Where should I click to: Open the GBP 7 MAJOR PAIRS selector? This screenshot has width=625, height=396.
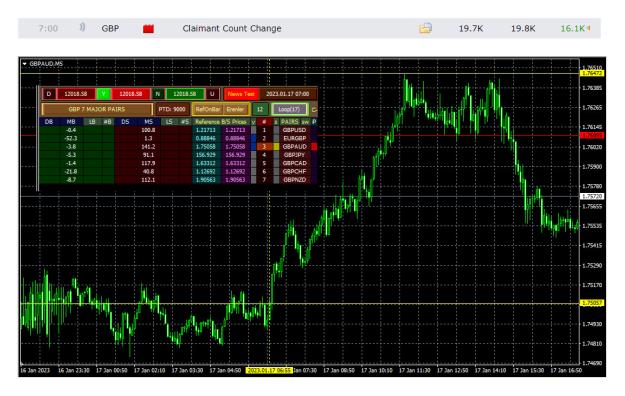tap(97, 109)
